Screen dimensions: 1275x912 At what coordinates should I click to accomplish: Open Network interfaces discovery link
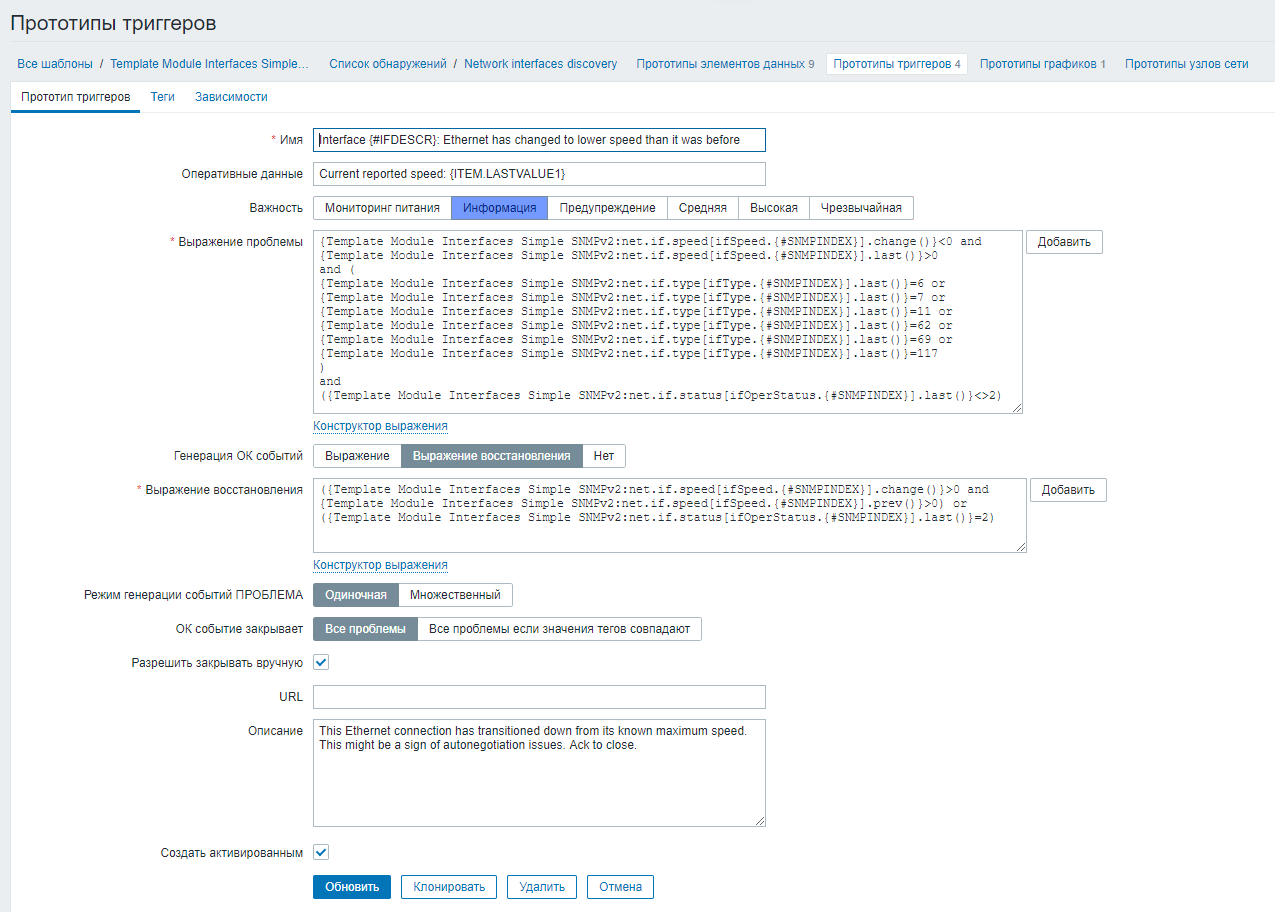(x=540, y=64)
